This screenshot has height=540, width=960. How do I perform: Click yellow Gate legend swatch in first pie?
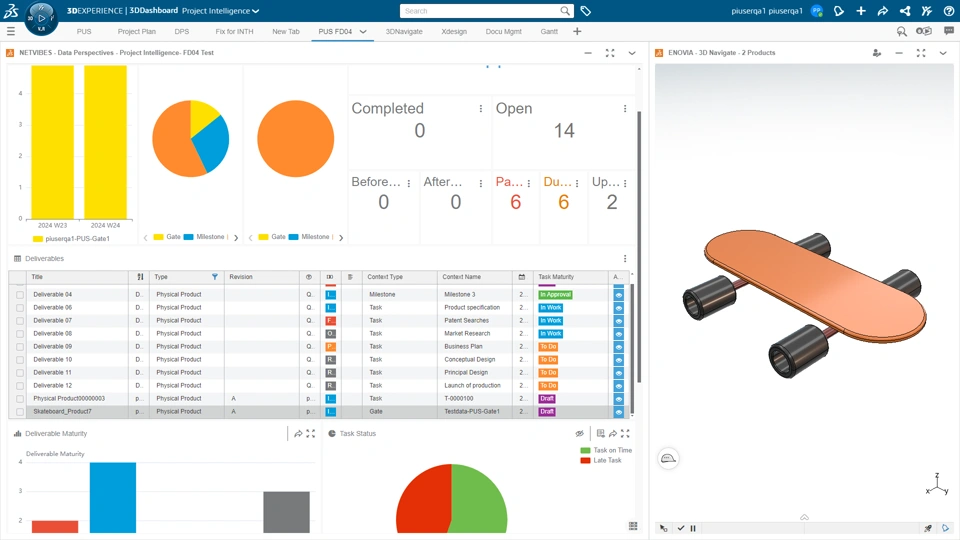coord(159,237)
